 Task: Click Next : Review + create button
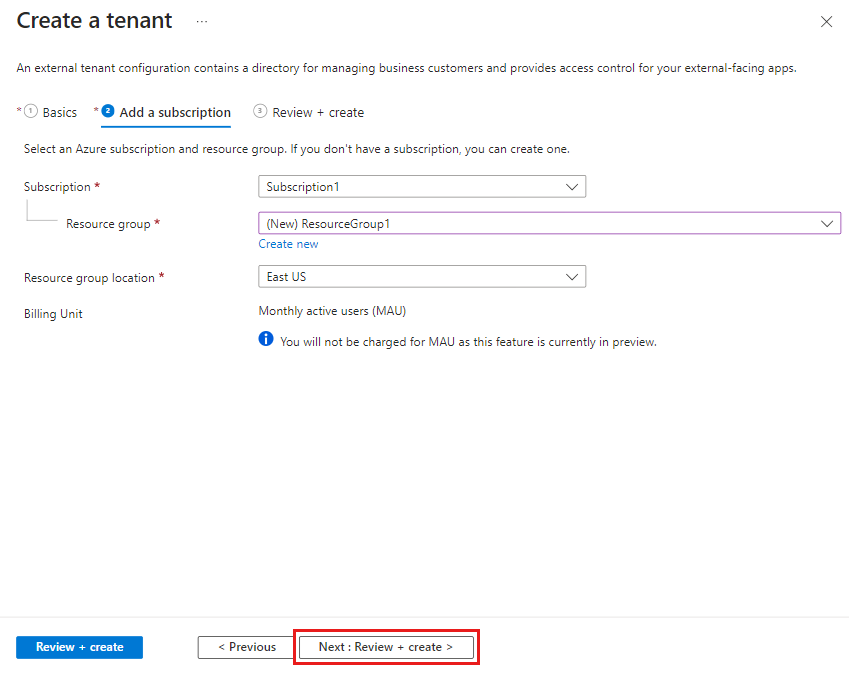386,647
